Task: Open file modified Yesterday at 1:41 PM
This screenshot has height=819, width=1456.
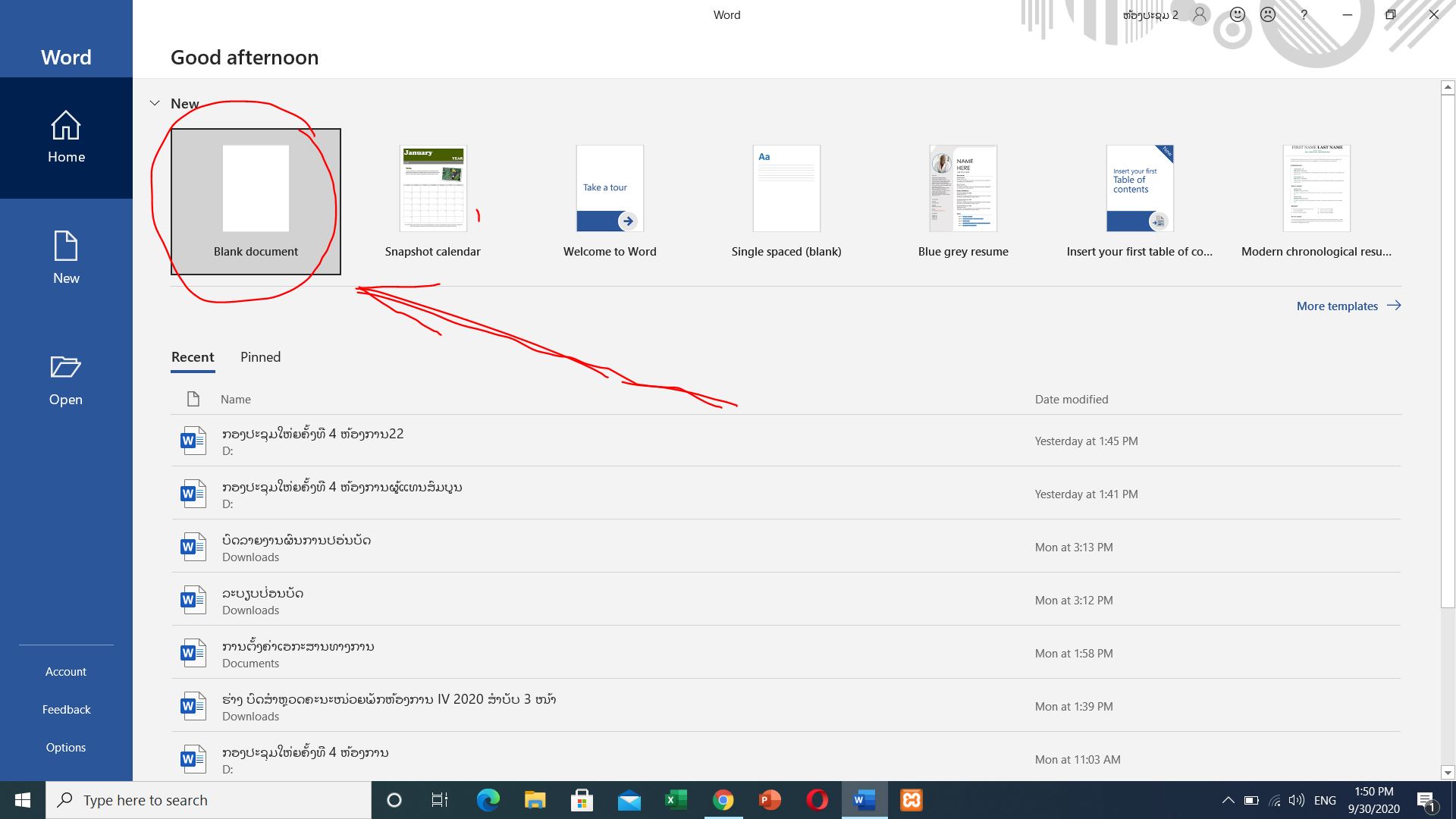Action: tap(786, 494)
